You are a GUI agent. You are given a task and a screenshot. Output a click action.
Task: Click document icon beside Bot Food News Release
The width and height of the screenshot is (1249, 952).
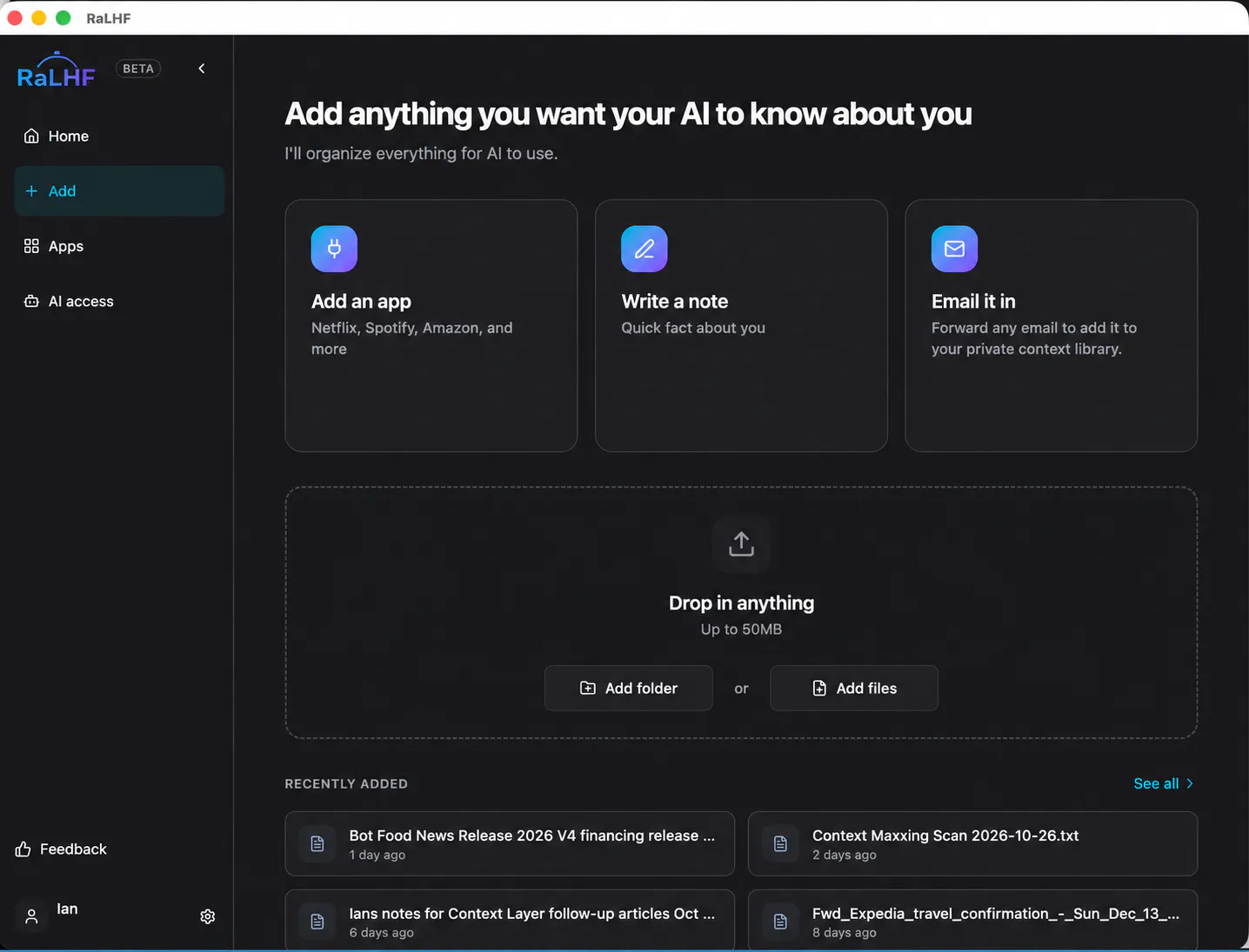tap(317, 844)
